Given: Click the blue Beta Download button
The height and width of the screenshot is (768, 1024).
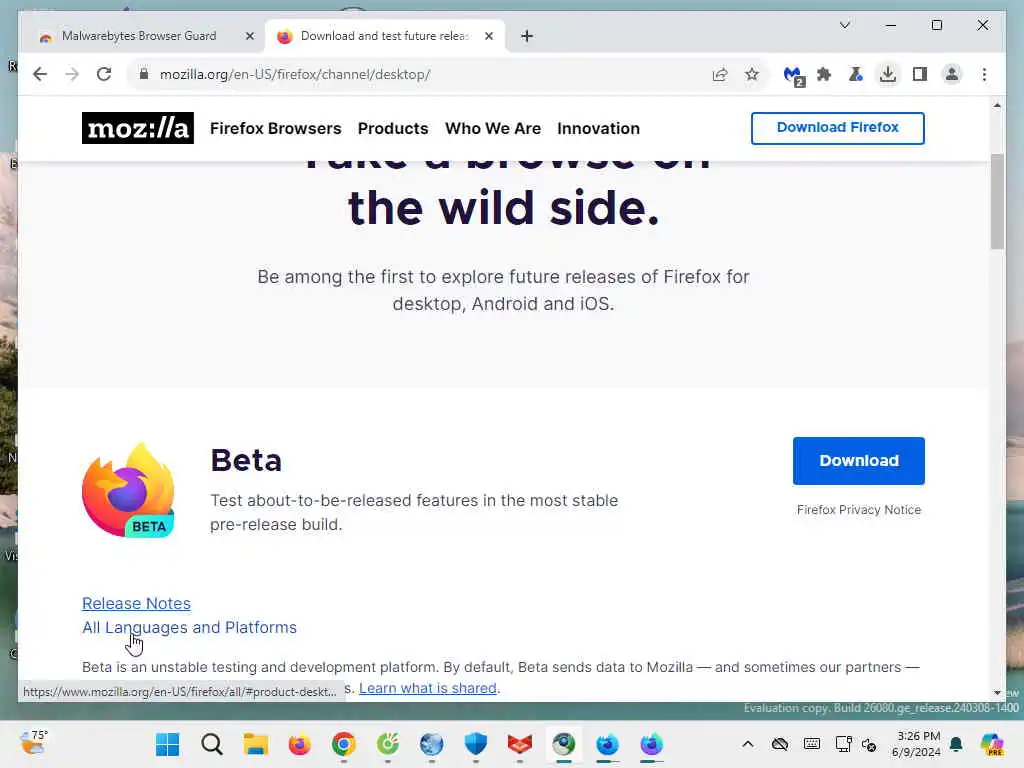Looking at the screenshot, I should (859, 461).
